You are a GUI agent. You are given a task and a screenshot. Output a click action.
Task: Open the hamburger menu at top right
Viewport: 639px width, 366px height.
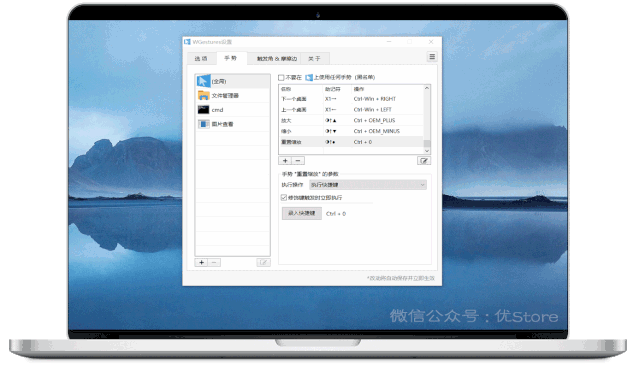432,57
